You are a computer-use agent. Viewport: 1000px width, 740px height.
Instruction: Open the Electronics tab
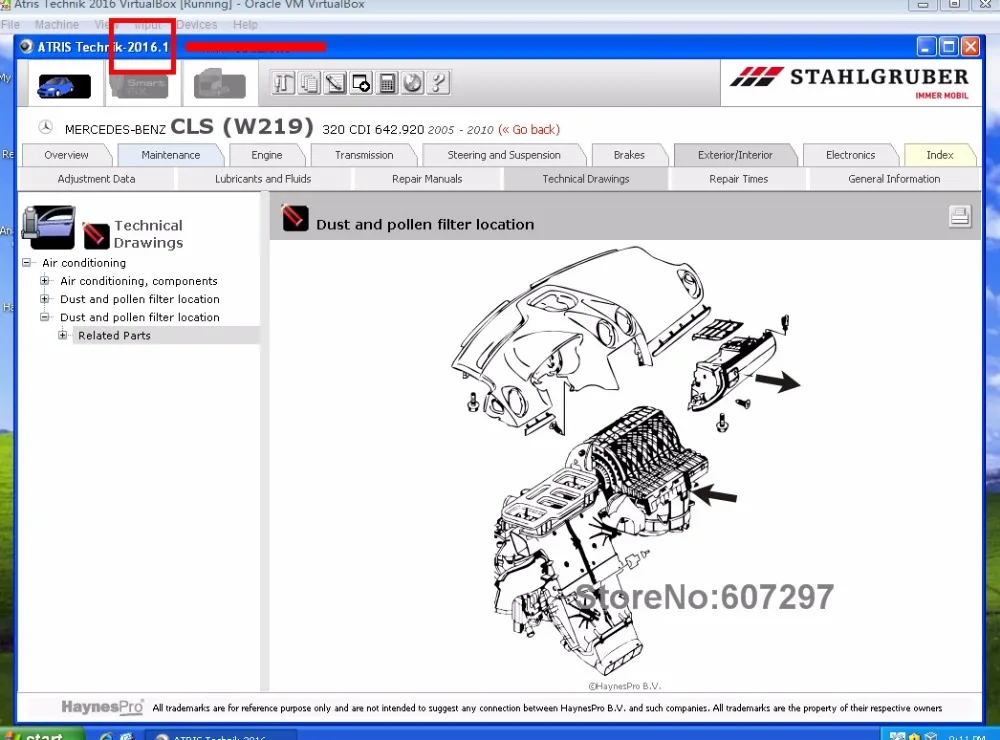pos(850,155)
